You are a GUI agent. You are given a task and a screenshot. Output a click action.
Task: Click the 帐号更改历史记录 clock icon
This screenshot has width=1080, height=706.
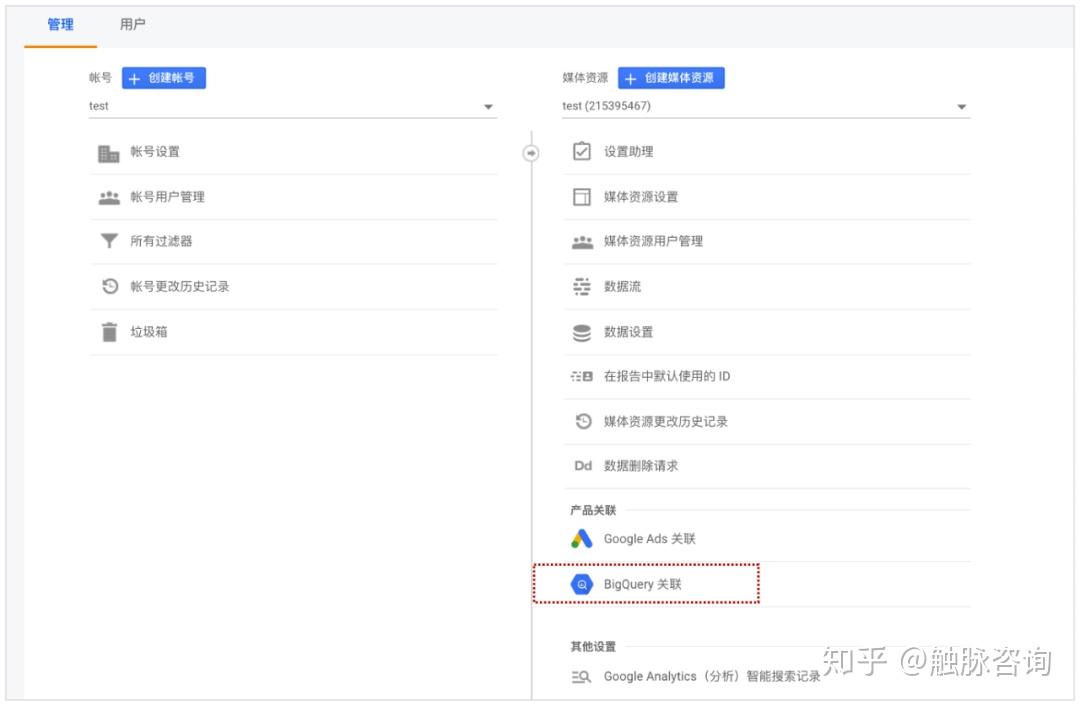click(109, 286)
